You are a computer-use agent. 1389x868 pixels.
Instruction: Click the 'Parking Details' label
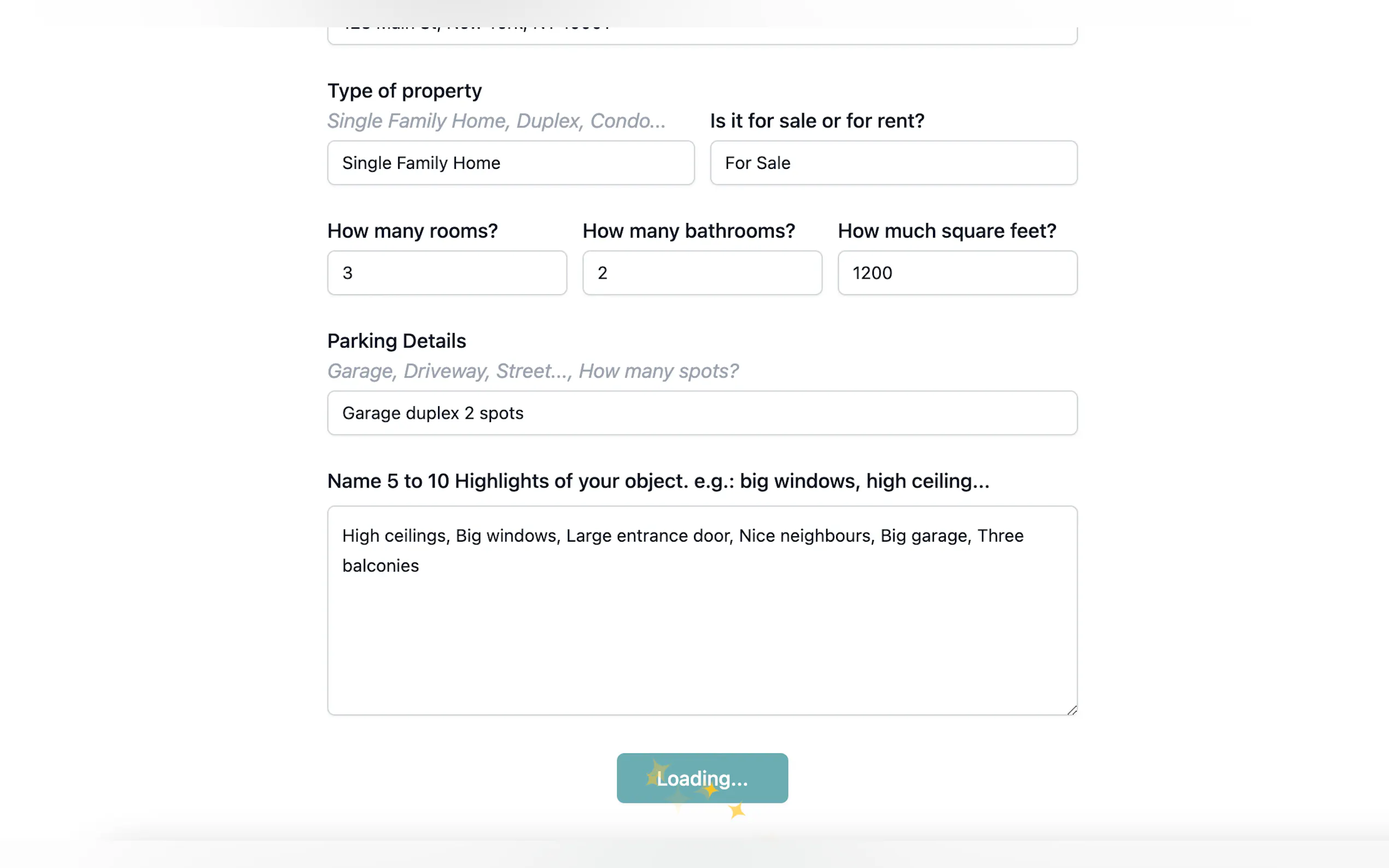coord(396,341)
